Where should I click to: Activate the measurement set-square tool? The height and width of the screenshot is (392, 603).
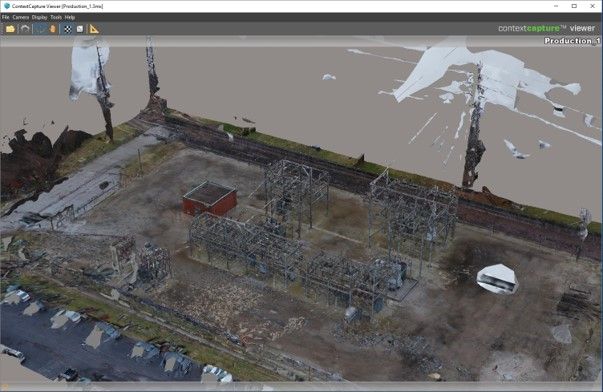coord(94,29)
